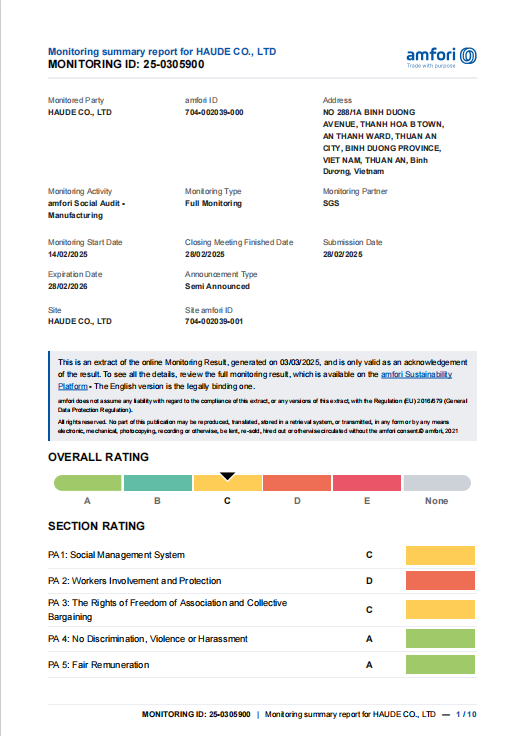
Task: Click the report title for HAUDE CO., LTD
Action: (162, 52)
